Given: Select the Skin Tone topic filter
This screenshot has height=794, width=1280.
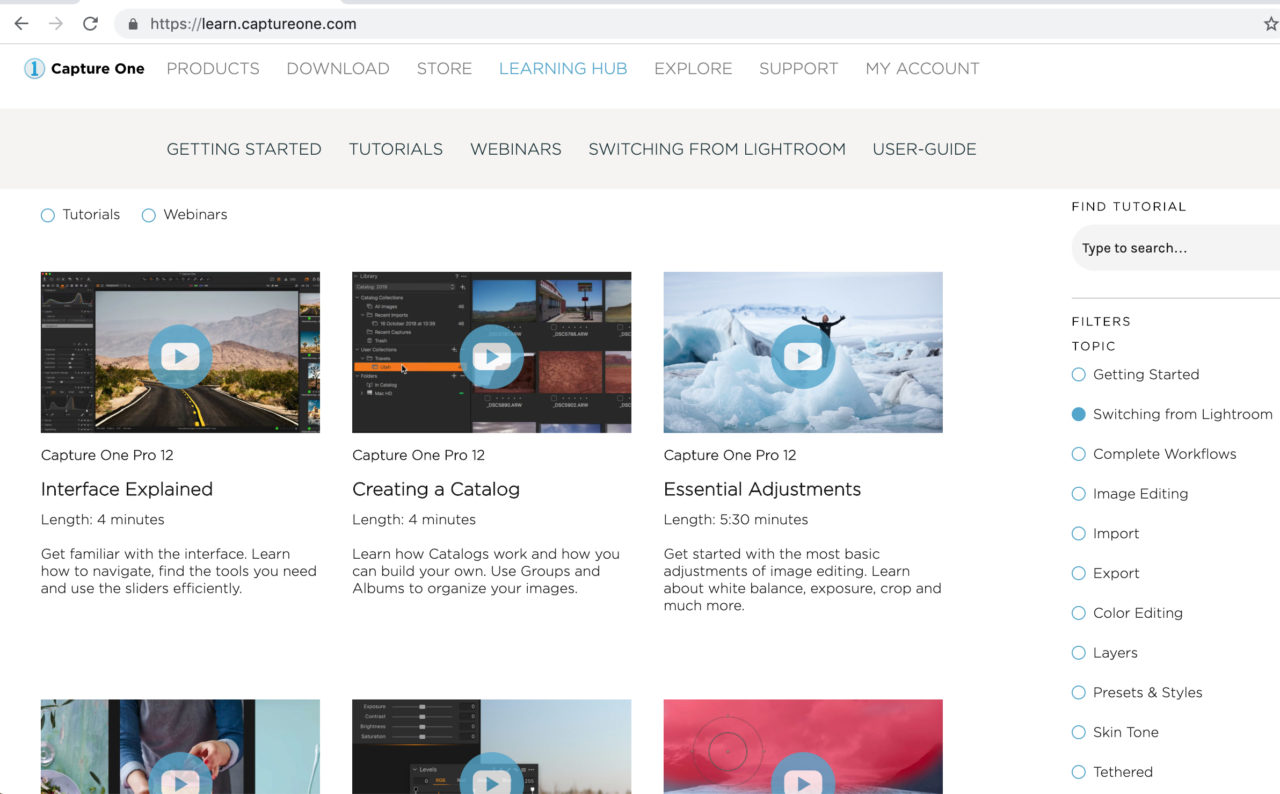Looking at the screenshot, I should 1078,732.
